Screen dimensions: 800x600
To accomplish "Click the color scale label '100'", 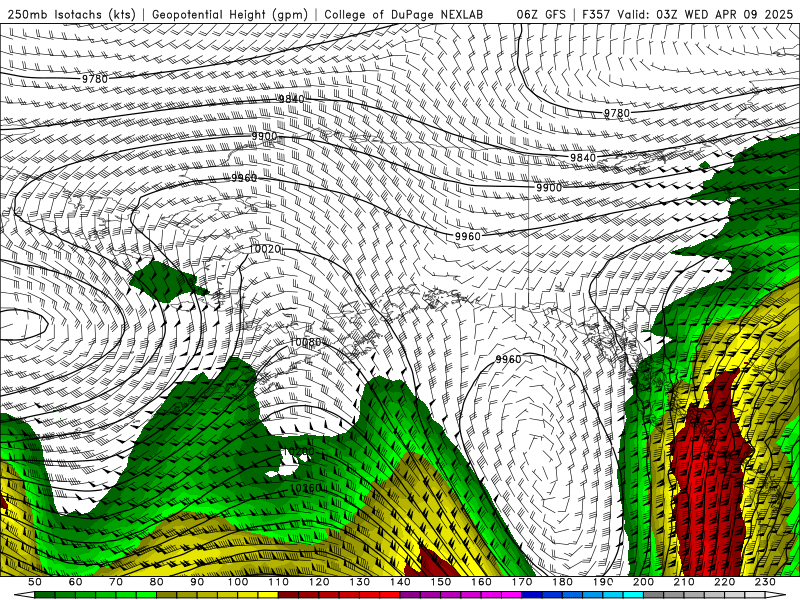I will click(238, 582).
